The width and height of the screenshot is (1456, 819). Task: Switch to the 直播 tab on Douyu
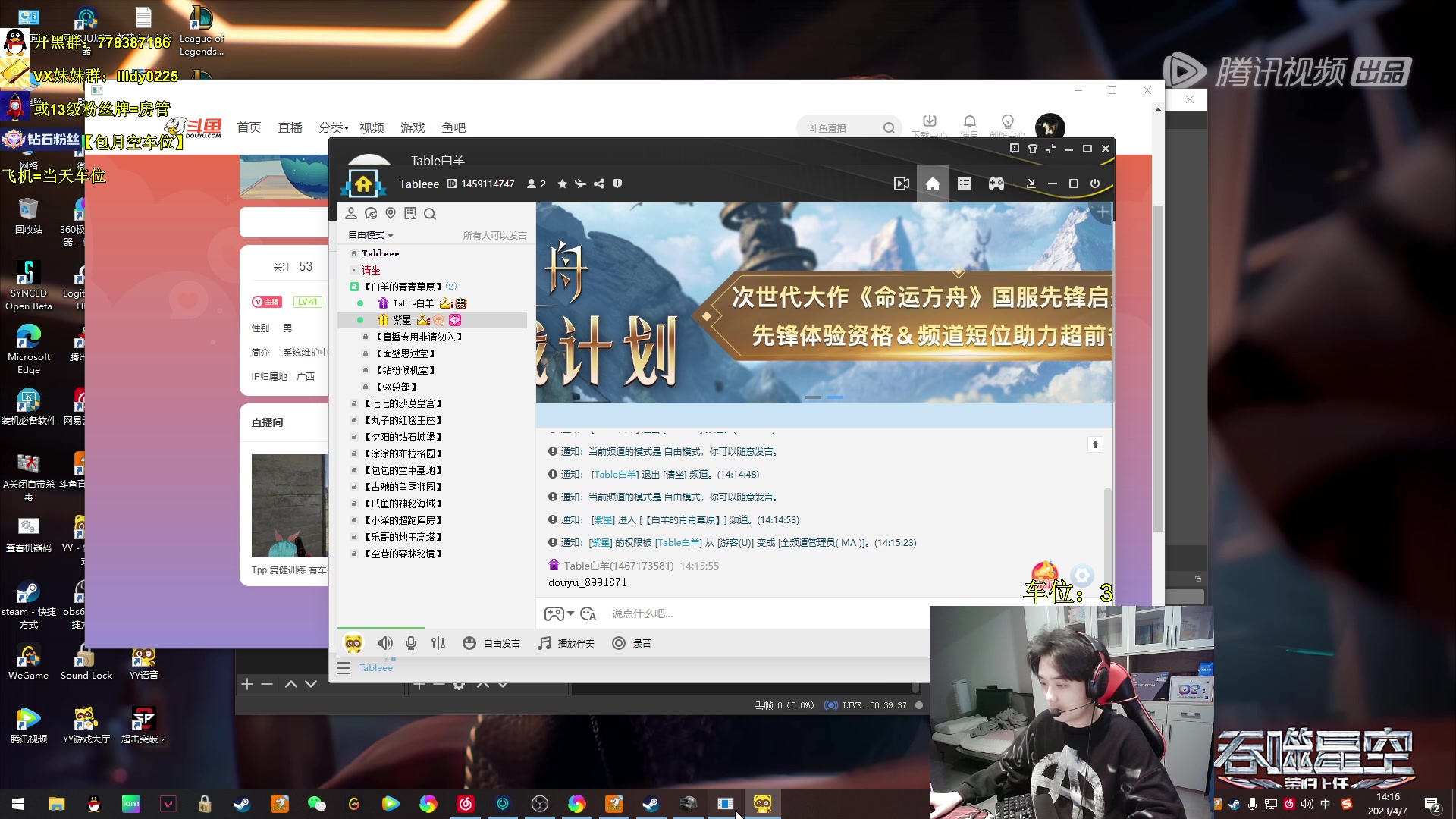[289, 127]
